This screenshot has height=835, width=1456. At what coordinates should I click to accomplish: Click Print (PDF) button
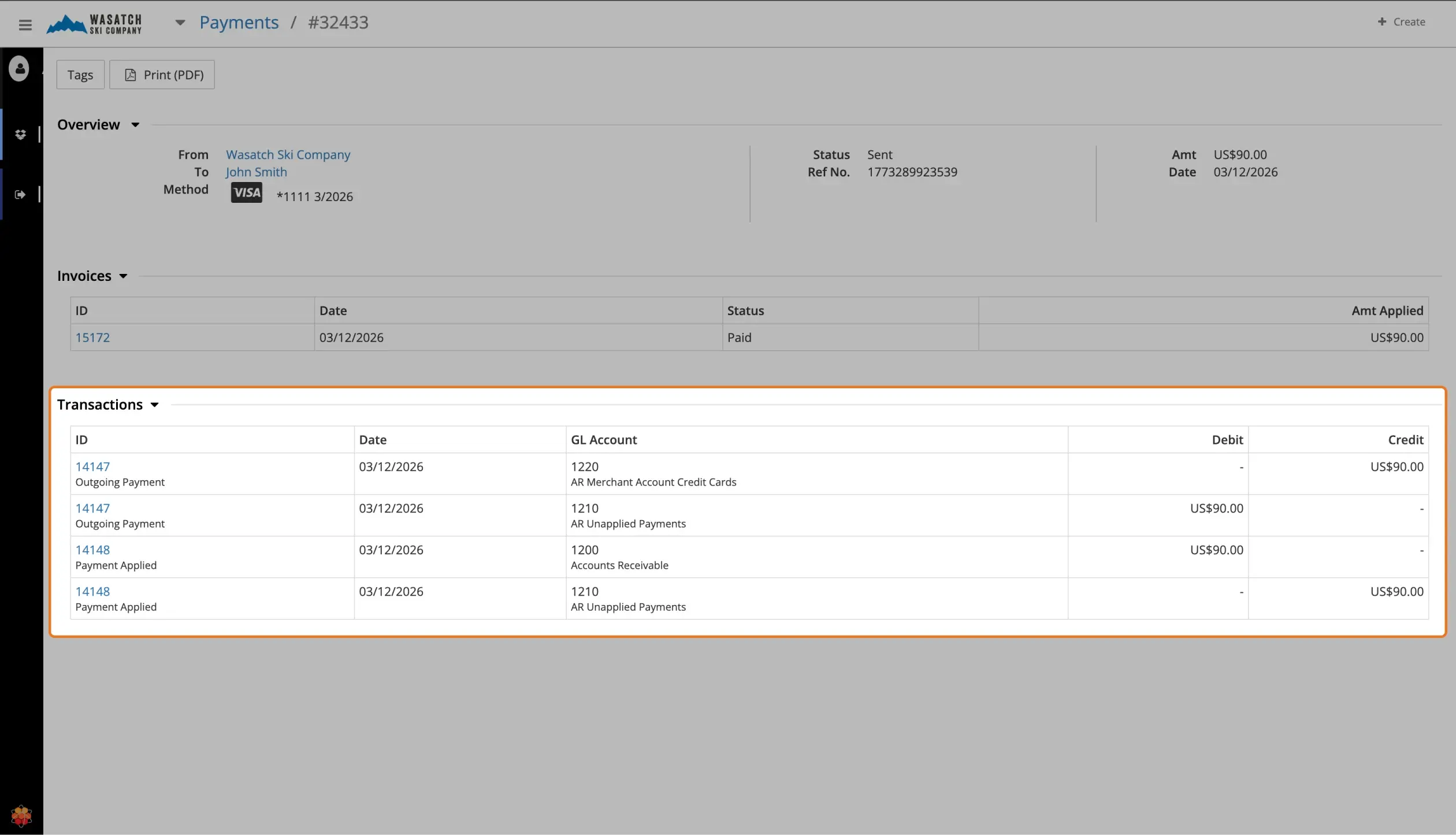(x=162, y=75)
